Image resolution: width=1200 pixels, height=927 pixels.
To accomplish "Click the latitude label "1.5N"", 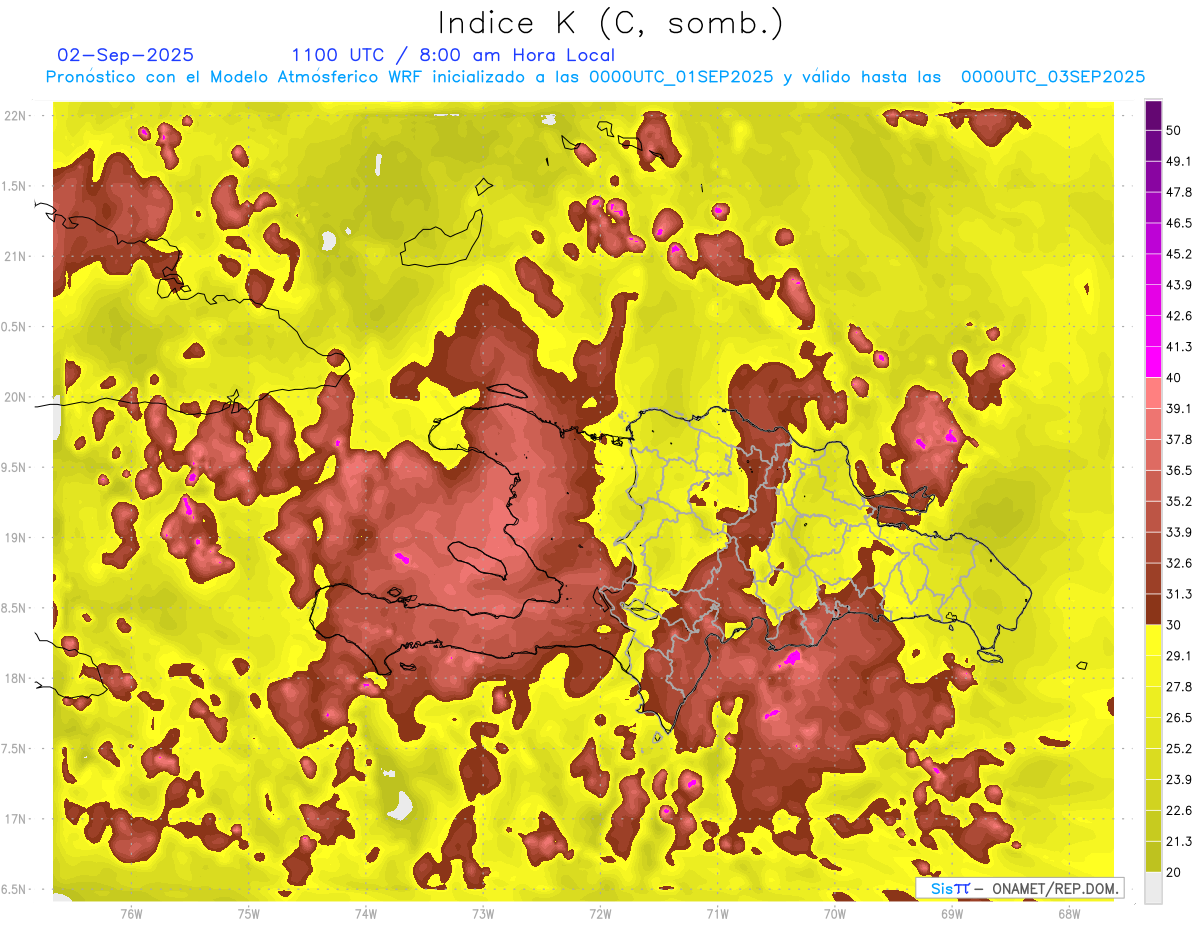I will [x=15, y=186].
